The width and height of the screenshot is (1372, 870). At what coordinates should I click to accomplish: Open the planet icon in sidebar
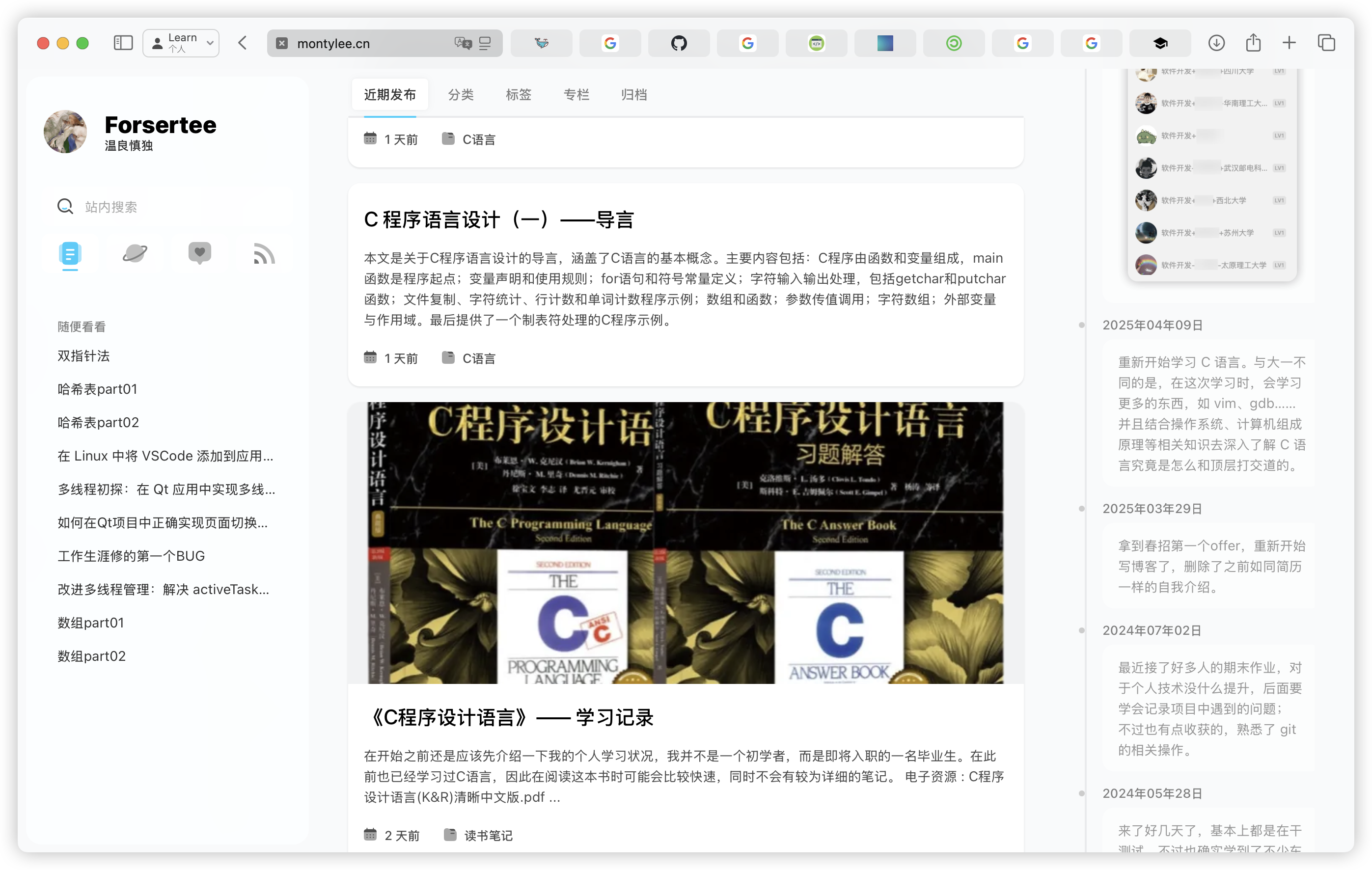coord(135,253)
